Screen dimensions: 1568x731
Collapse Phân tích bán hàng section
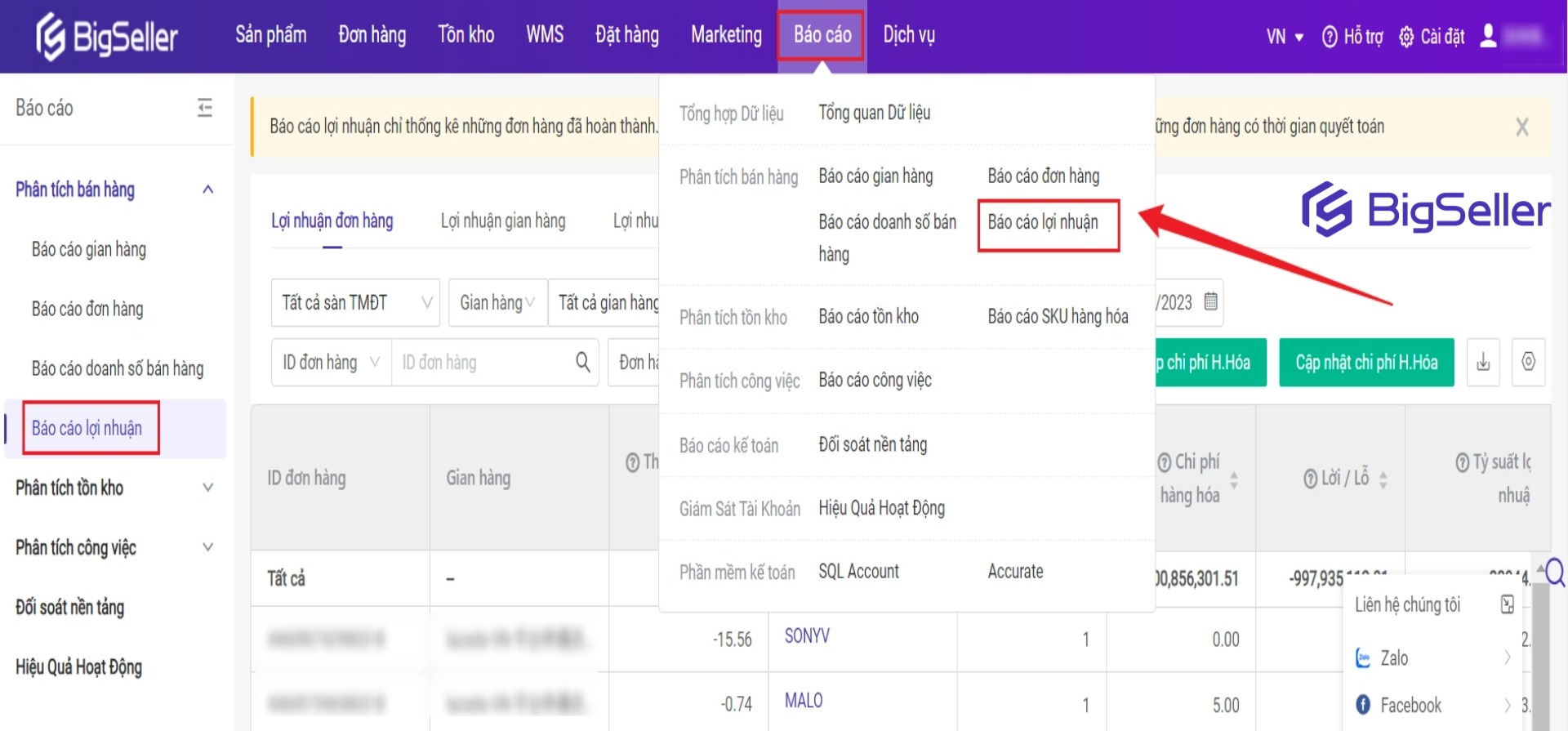point(207,189)
